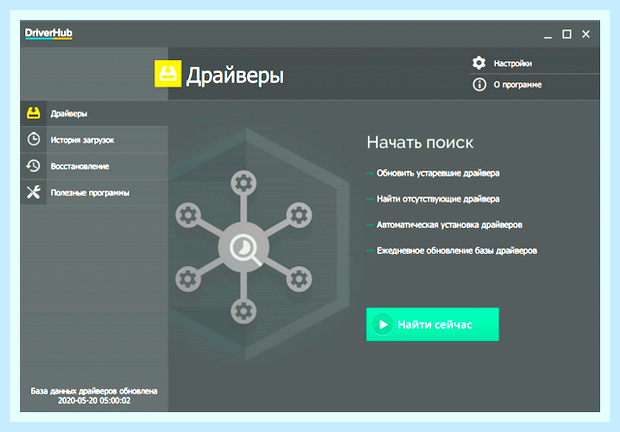The width and height of the screenshot is (620, 432).
Task: Click text Обновить устаревшие драйвера
Action: (x=438, y=173)
